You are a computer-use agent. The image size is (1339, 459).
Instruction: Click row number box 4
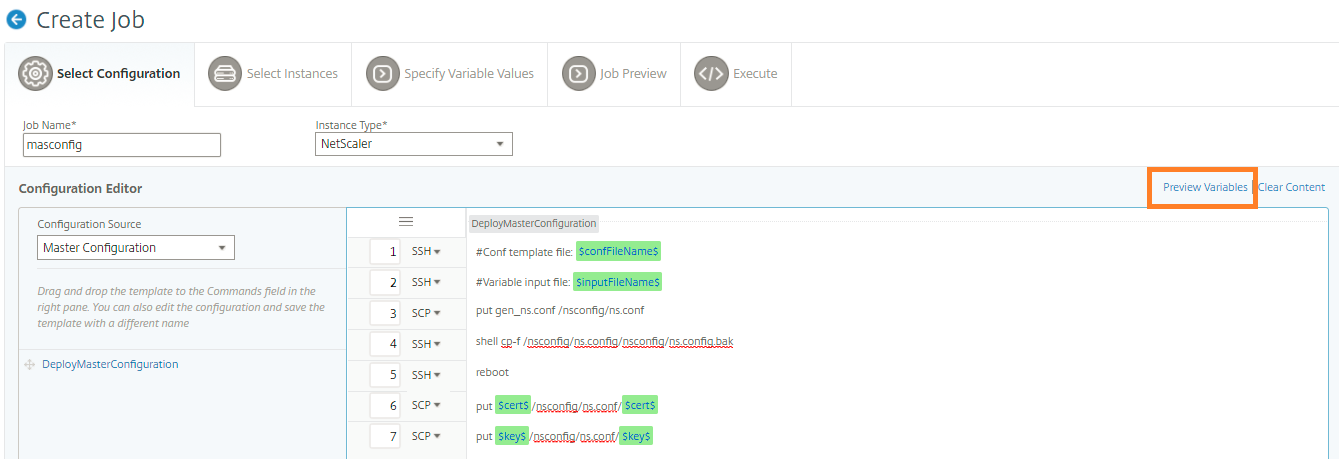tap(385, 344)
